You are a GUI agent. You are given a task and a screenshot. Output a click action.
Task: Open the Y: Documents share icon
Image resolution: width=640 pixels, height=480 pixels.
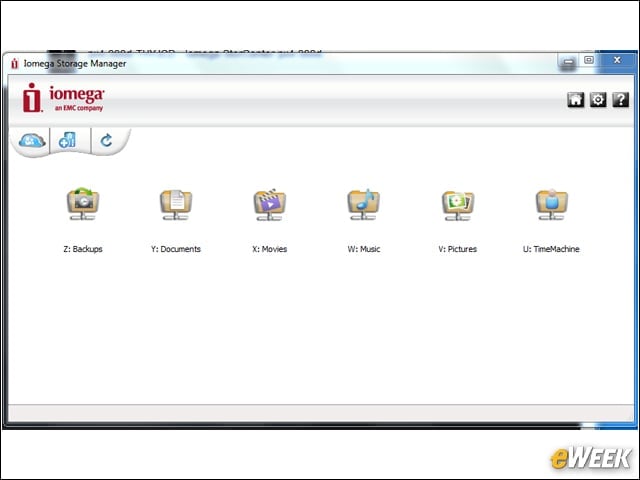point(176,204)
